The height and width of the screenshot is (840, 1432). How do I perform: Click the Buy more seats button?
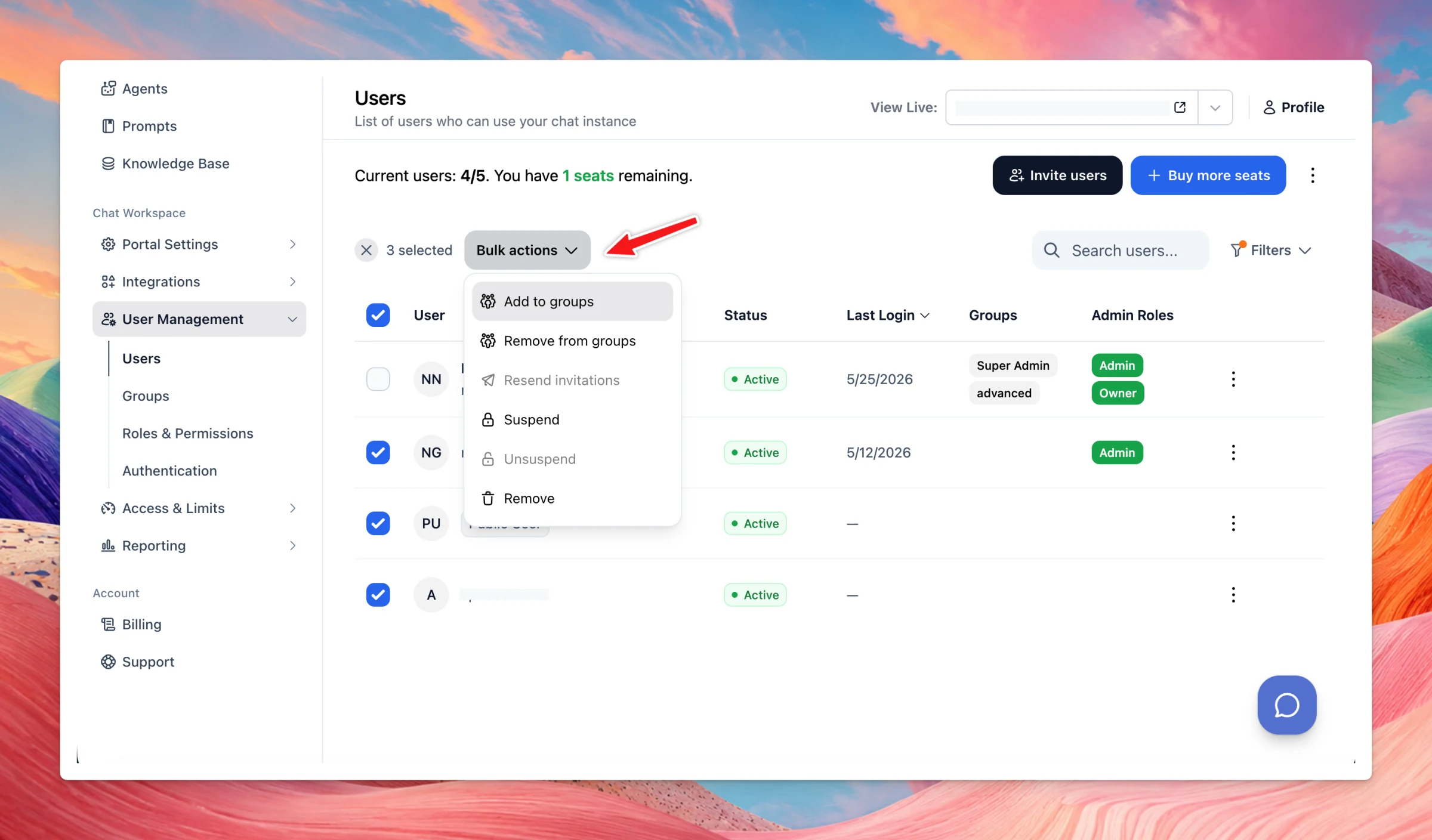coord(1208,175)
